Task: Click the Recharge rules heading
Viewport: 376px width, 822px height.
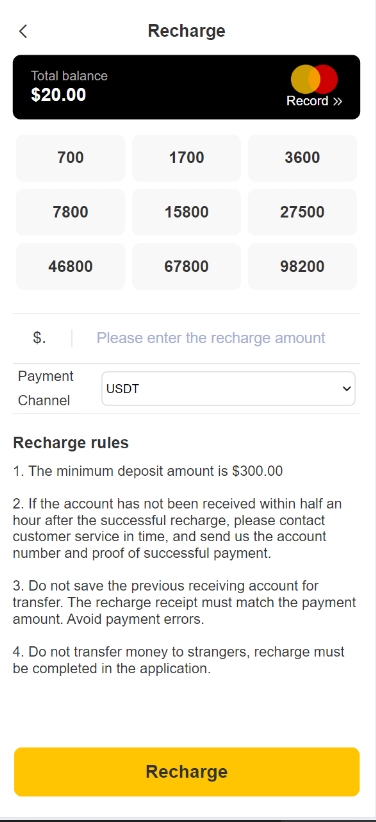Action: 71,443
